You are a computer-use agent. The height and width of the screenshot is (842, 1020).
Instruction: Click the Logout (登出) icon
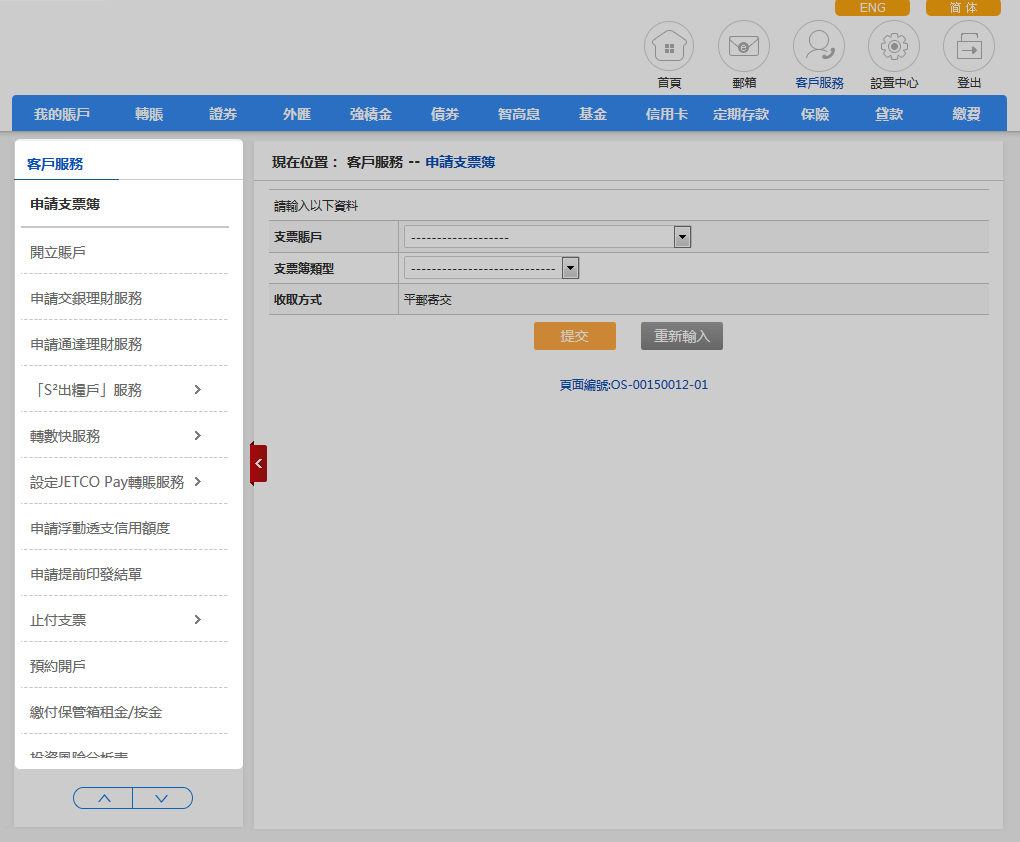968,47
